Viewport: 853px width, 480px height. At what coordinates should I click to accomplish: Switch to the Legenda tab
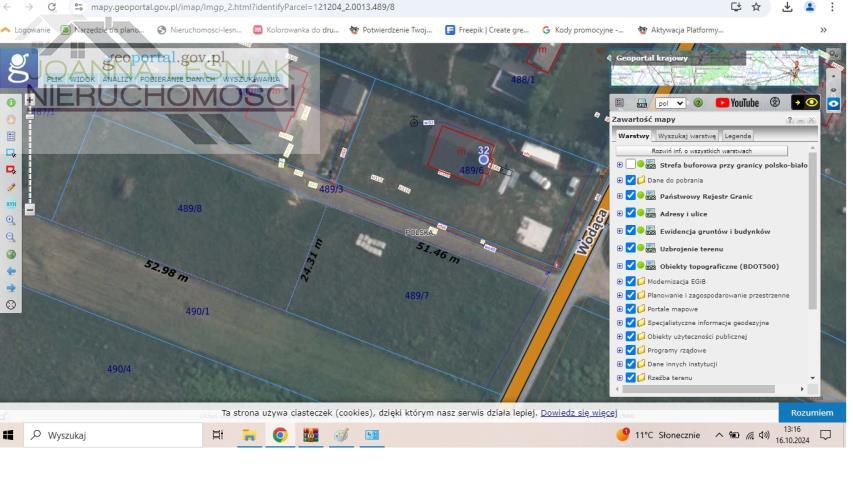click(737, 136)
